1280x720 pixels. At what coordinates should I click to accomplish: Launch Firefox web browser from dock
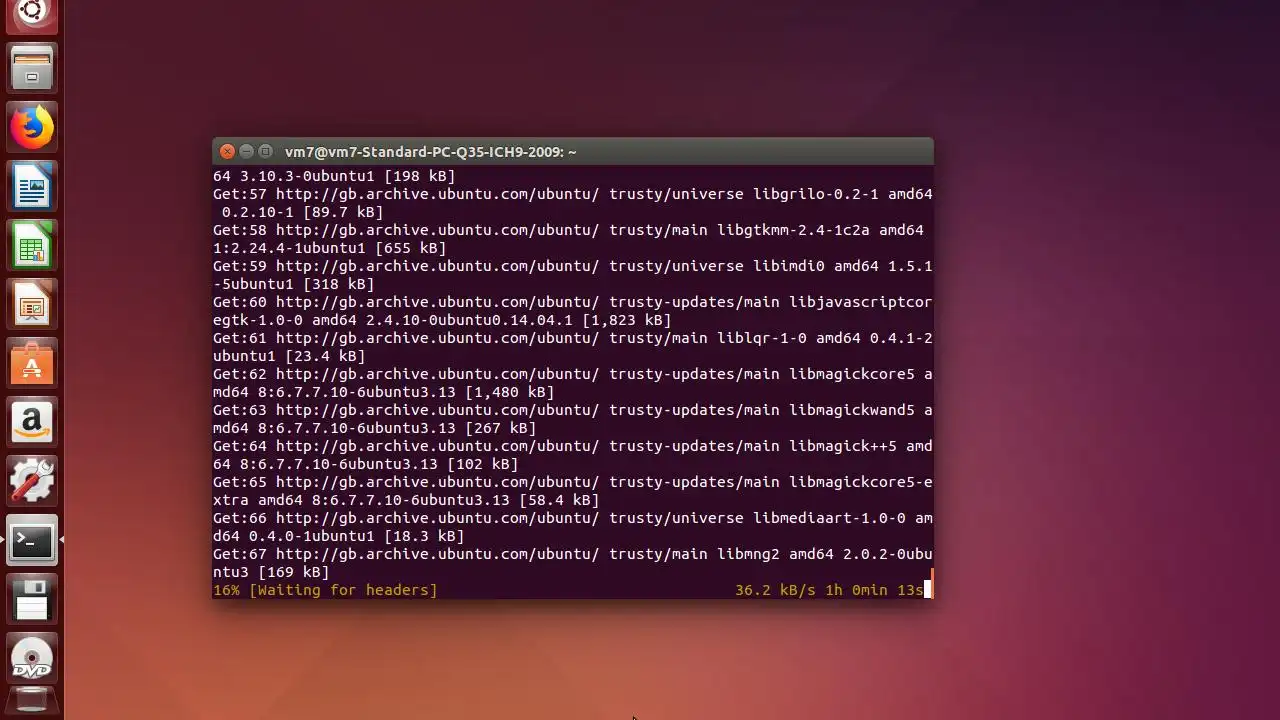[x=32, y=128]
